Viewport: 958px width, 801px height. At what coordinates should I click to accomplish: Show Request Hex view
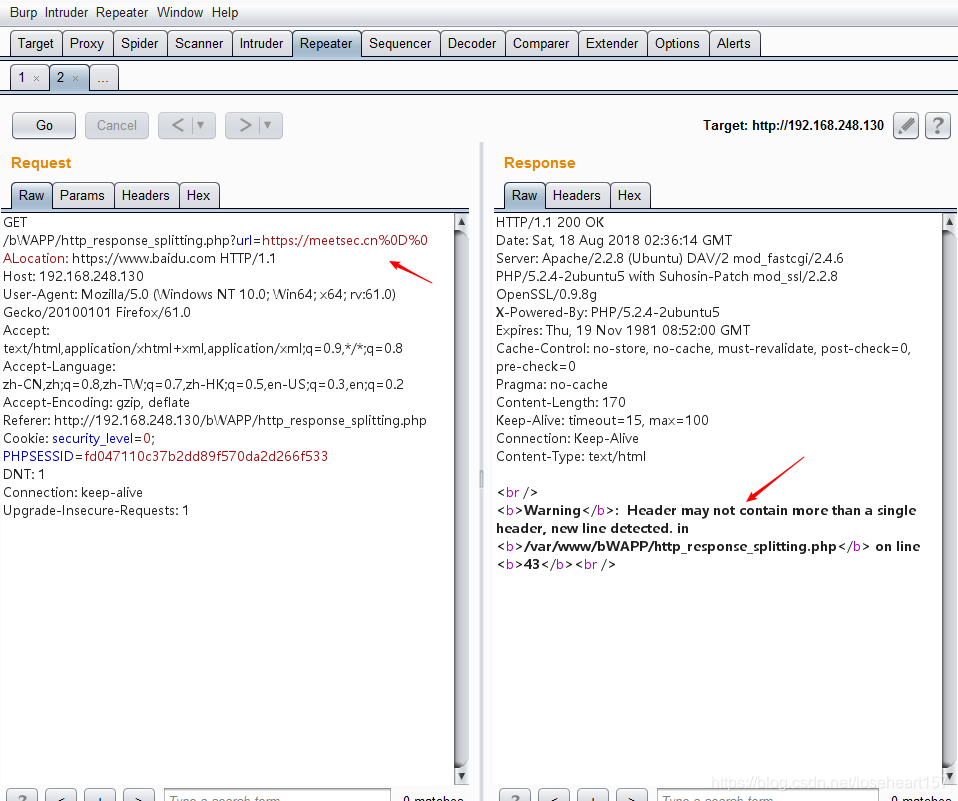tap(199, 196)
